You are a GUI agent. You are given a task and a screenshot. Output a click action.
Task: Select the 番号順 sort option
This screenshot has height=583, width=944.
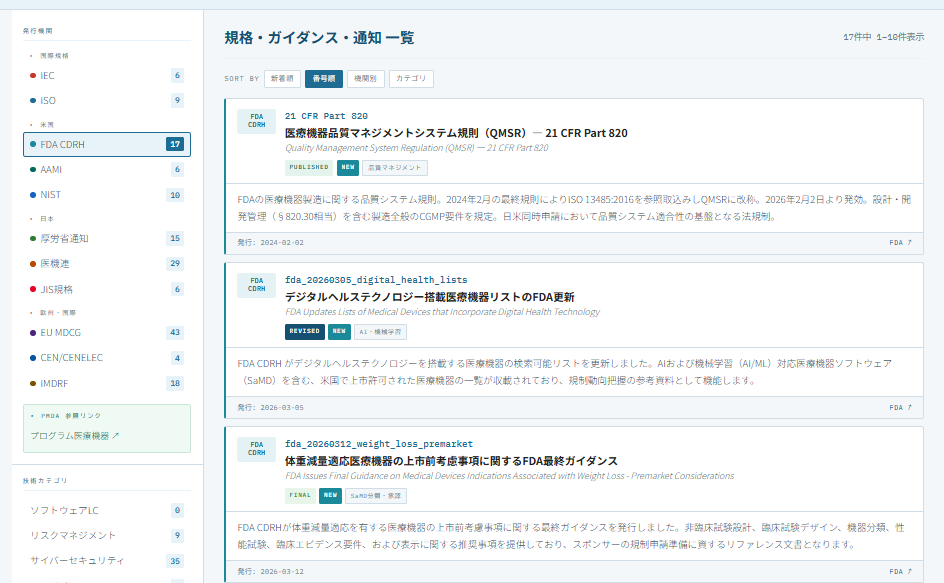pos(324,79)
